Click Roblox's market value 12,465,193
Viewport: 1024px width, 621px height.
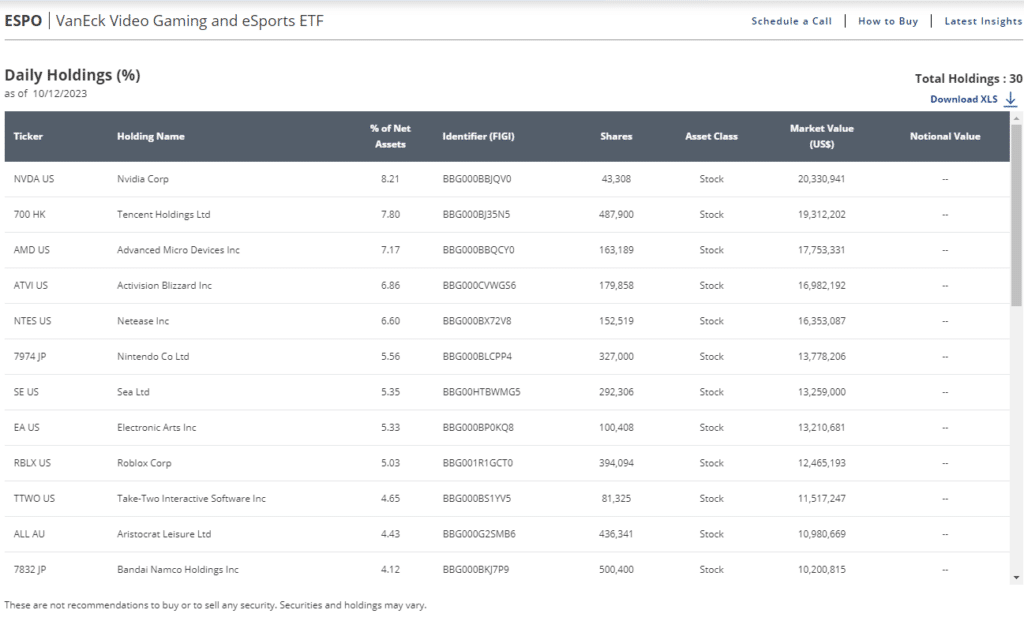822,463
